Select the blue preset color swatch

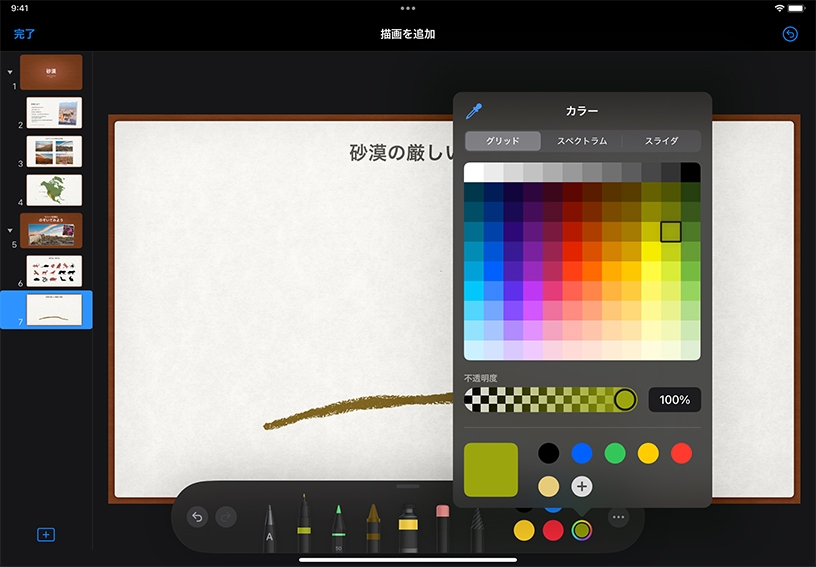[582, 453]
